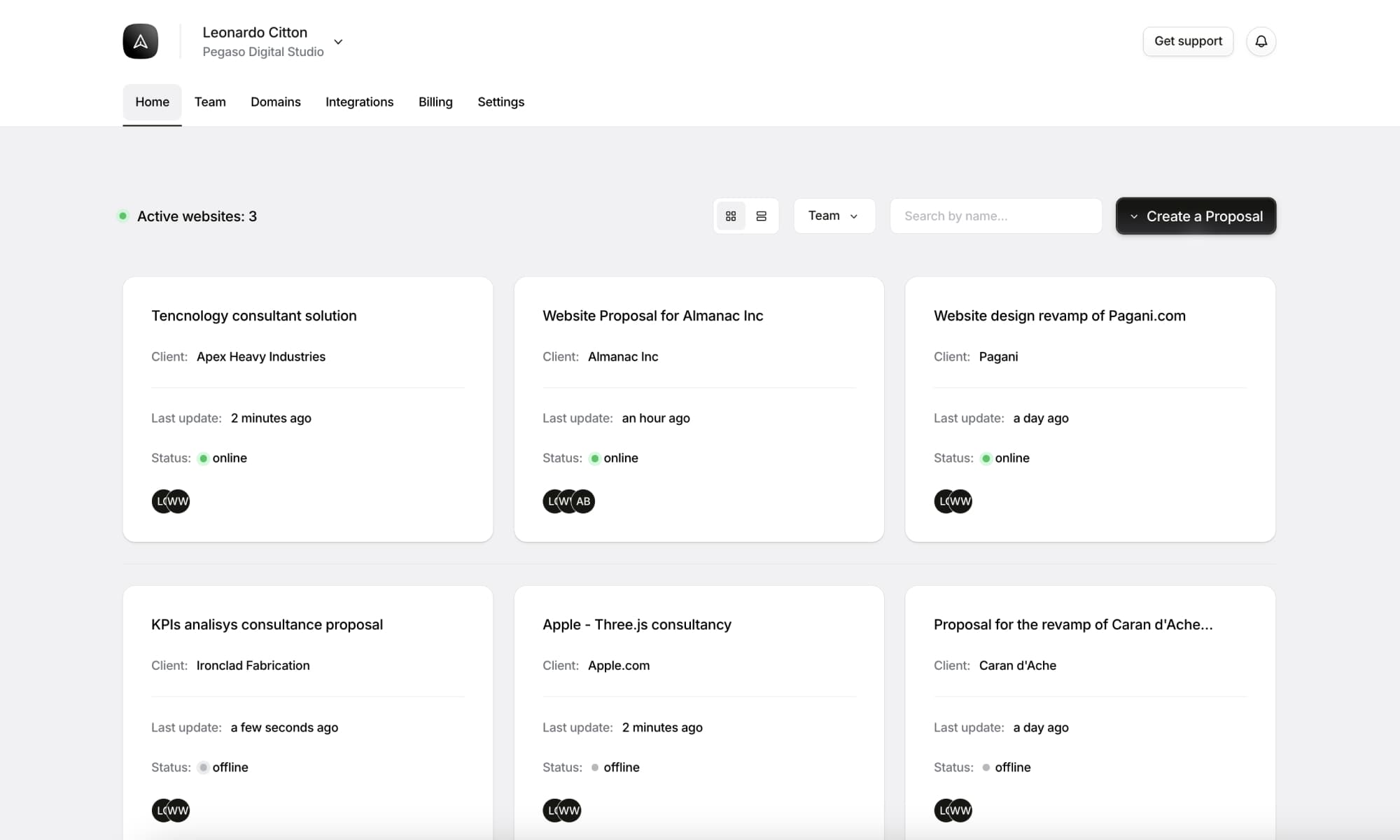Open the Domains tab
Screen dimensions: 1400x840
point(276,102)
